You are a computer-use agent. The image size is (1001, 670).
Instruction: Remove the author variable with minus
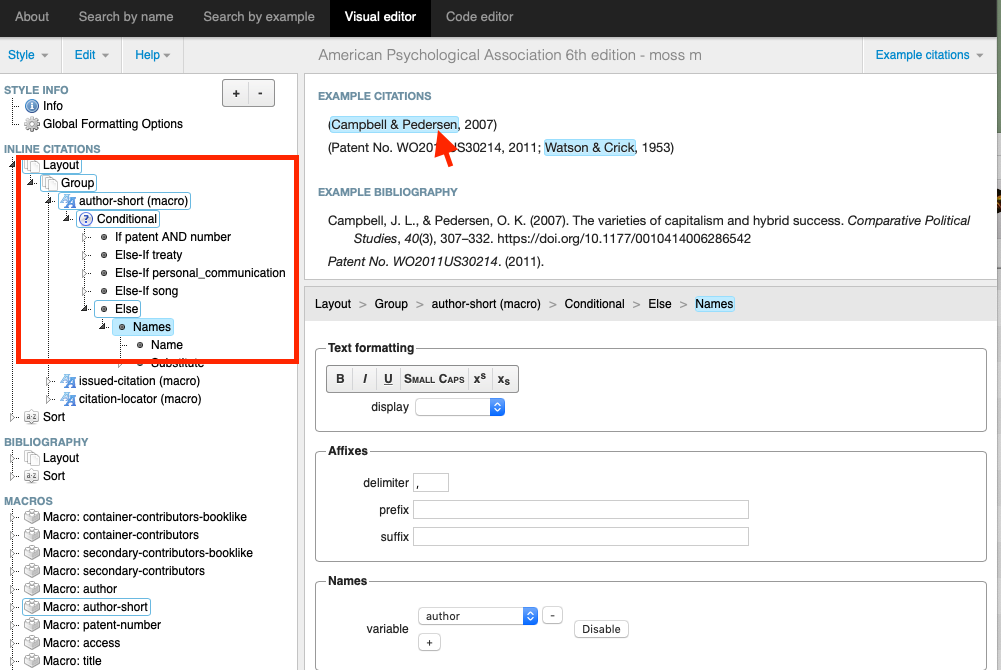[552, 616]
